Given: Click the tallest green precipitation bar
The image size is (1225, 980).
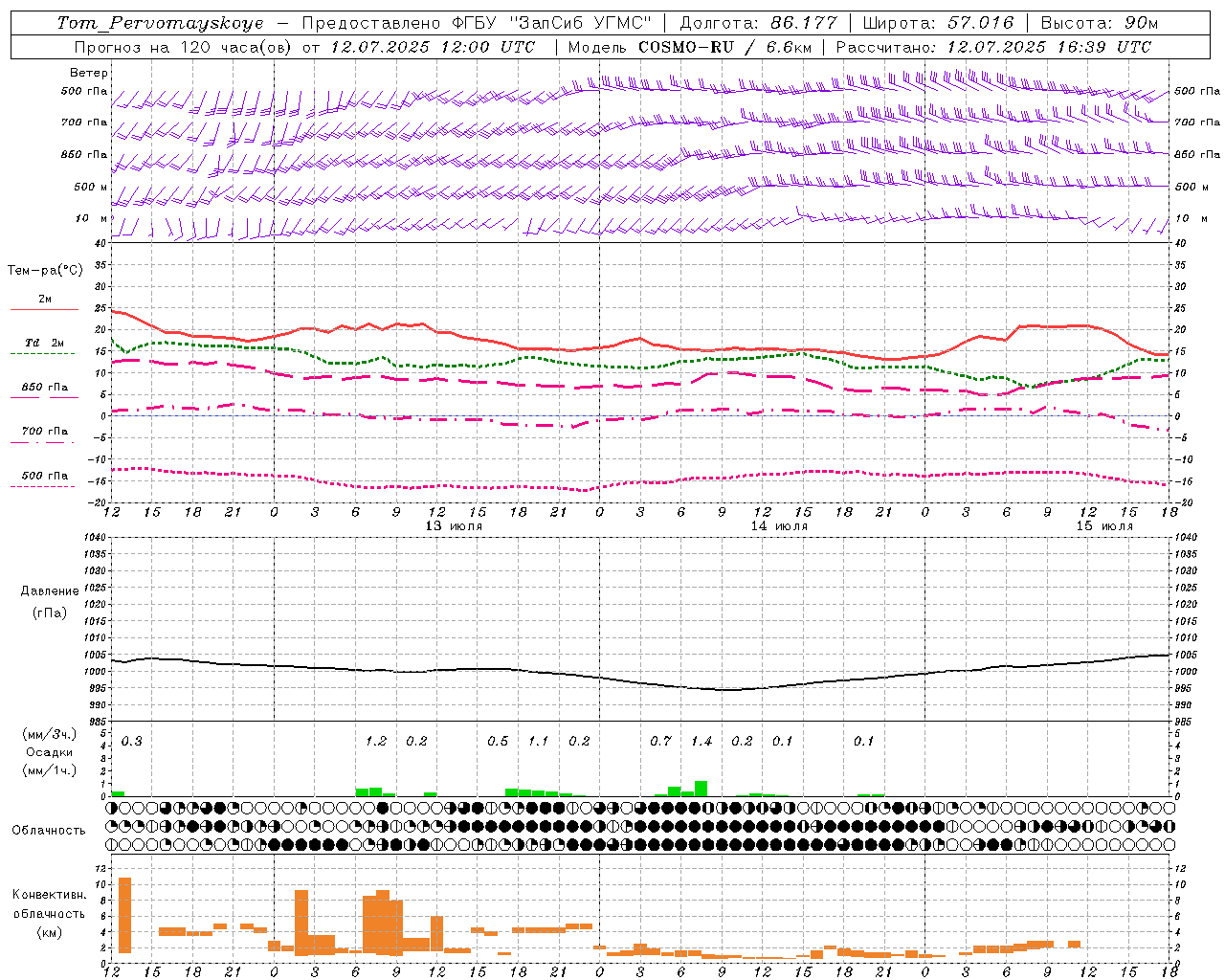Looking at the screenshot, I should click(x=702, y=789).
